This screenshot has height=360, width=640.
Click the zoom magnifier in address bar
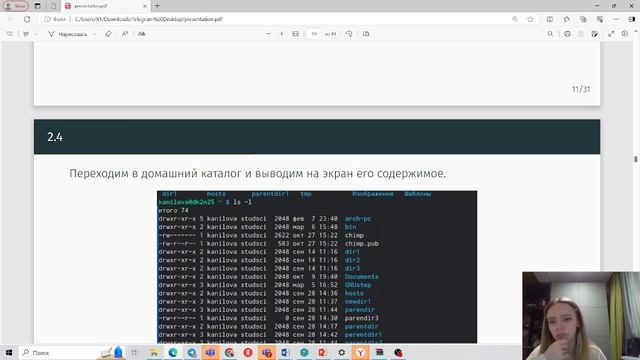pos(515,19)
